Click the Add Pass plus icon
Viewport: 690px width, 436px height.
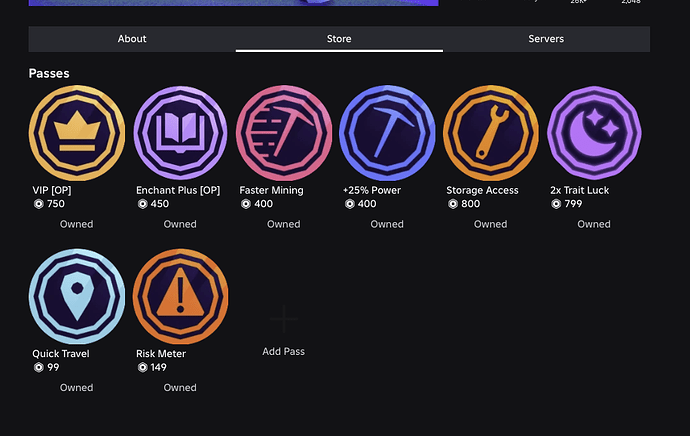click(x=284, y=319)
